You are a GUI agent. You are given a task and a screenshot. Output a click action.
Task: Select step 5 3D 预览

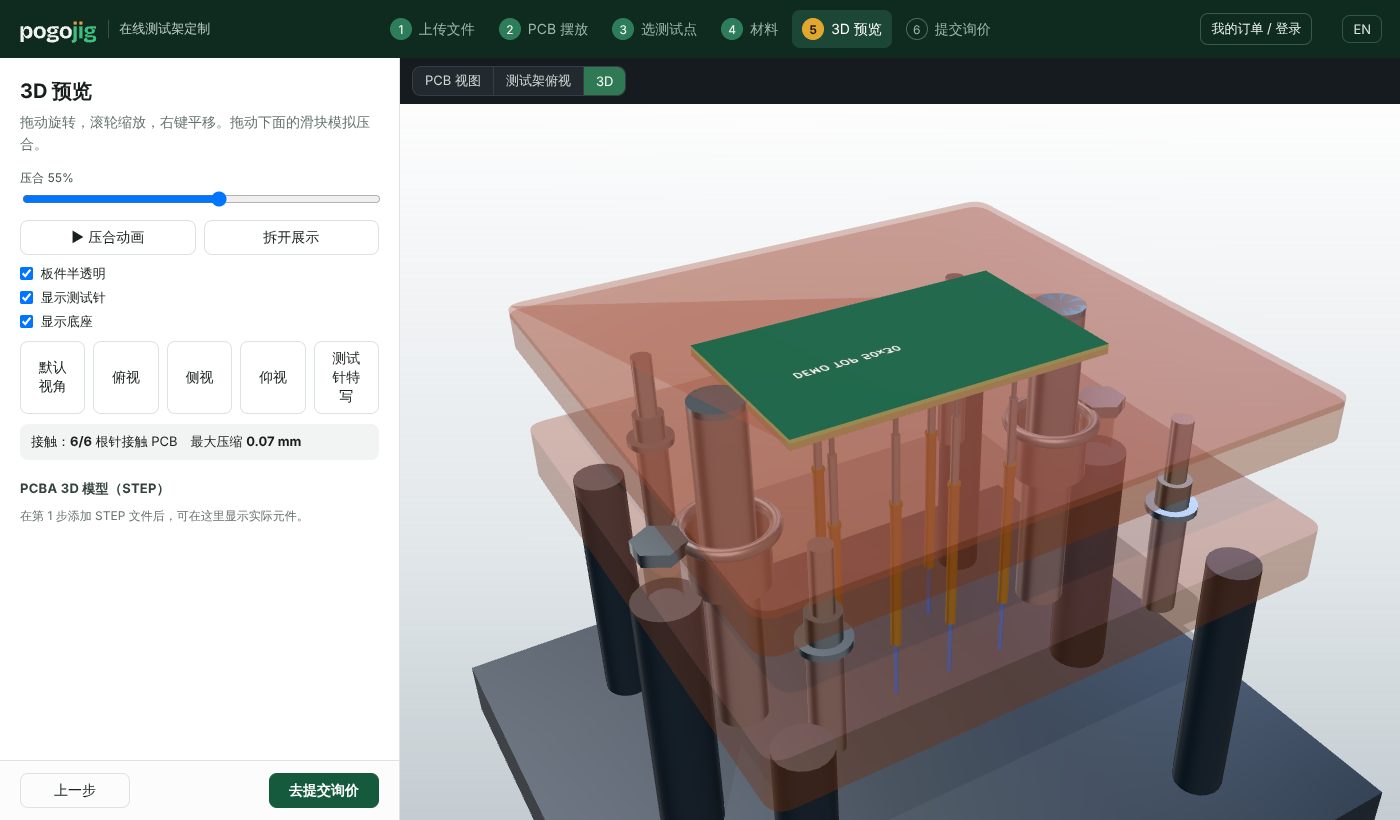pyautogui.click(x=842, y=29)
